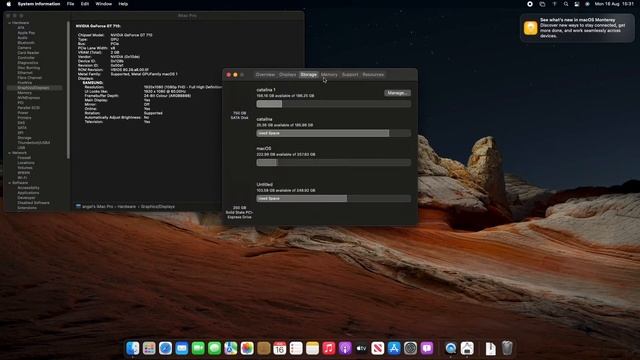Open Notes from the Dock
Viewport: 640px width, 360px height.
point(312,348)
